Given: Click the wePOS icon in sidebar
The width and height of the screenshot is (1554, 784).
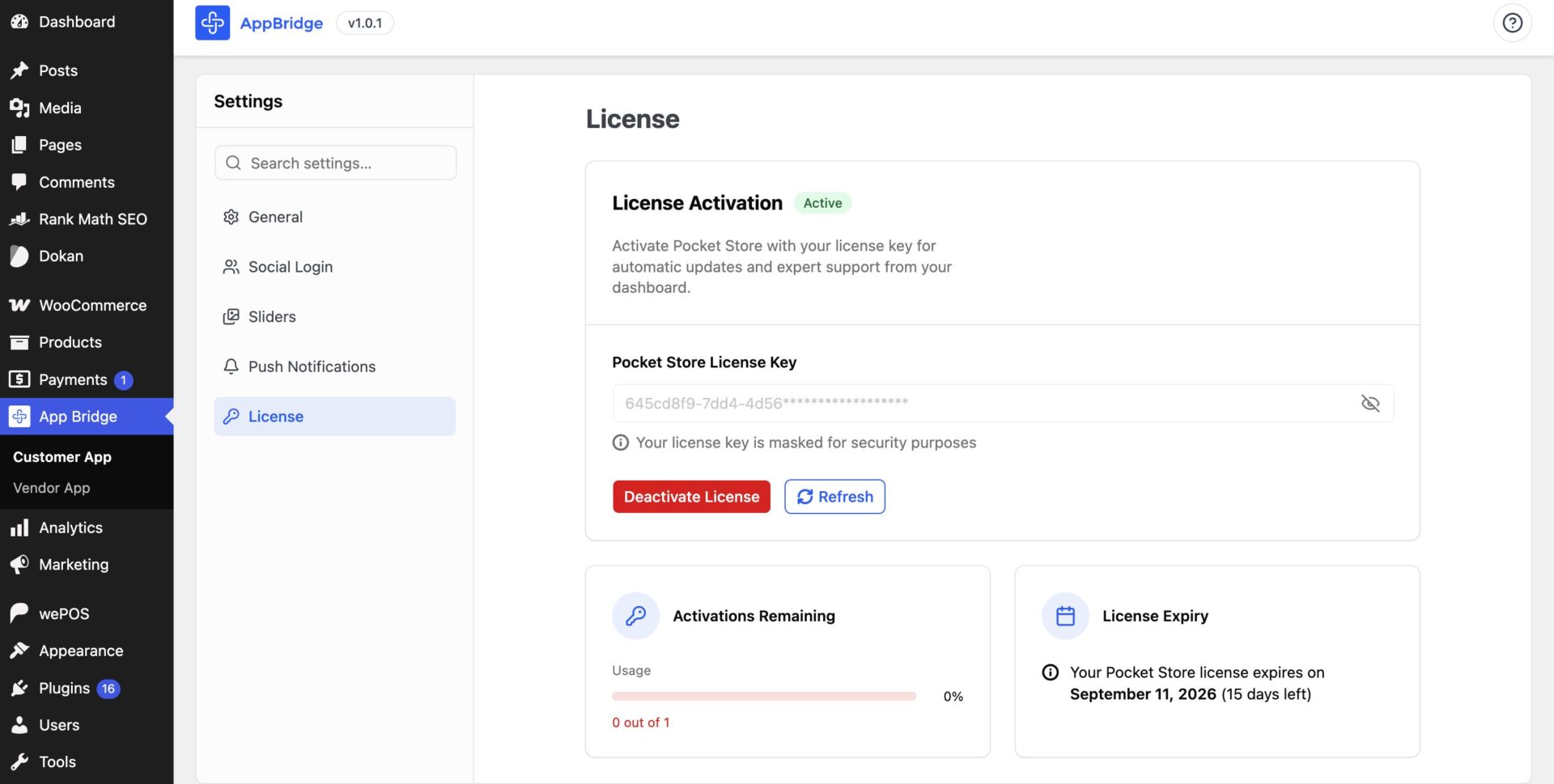Looking at the screenshot, I should (x=19, y=613).
